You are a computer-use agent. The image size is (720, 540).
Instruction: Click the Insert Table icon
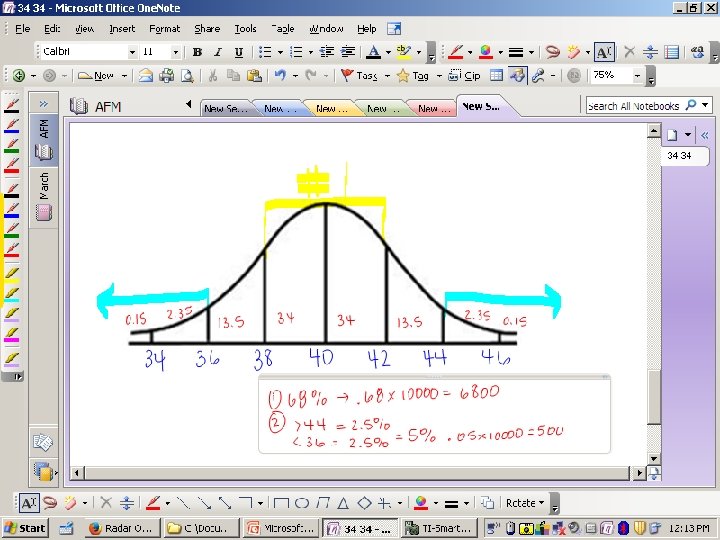coord(496,75)
